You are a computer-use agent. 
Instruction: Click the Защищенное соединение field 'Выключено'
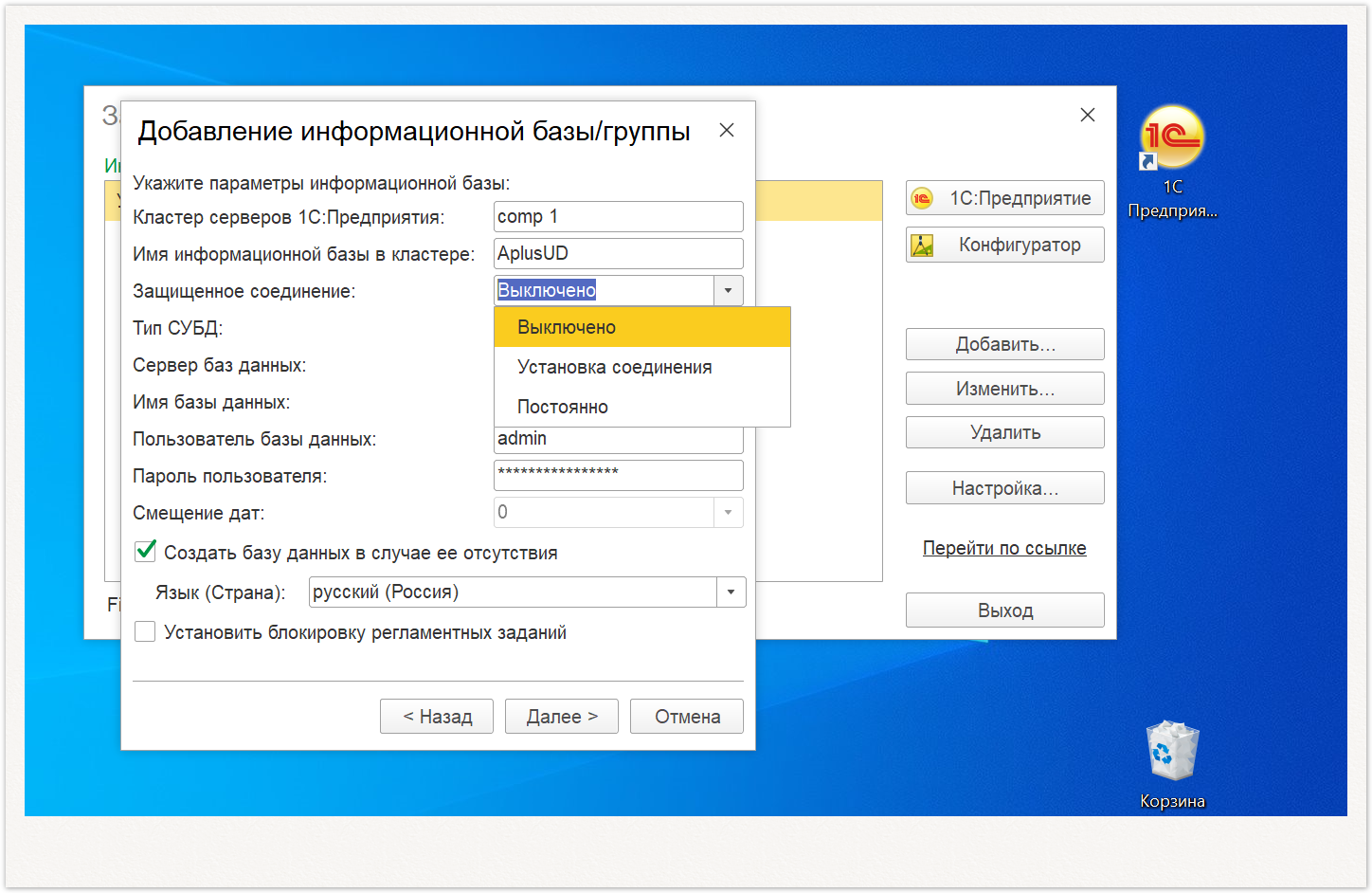point(605,290)
